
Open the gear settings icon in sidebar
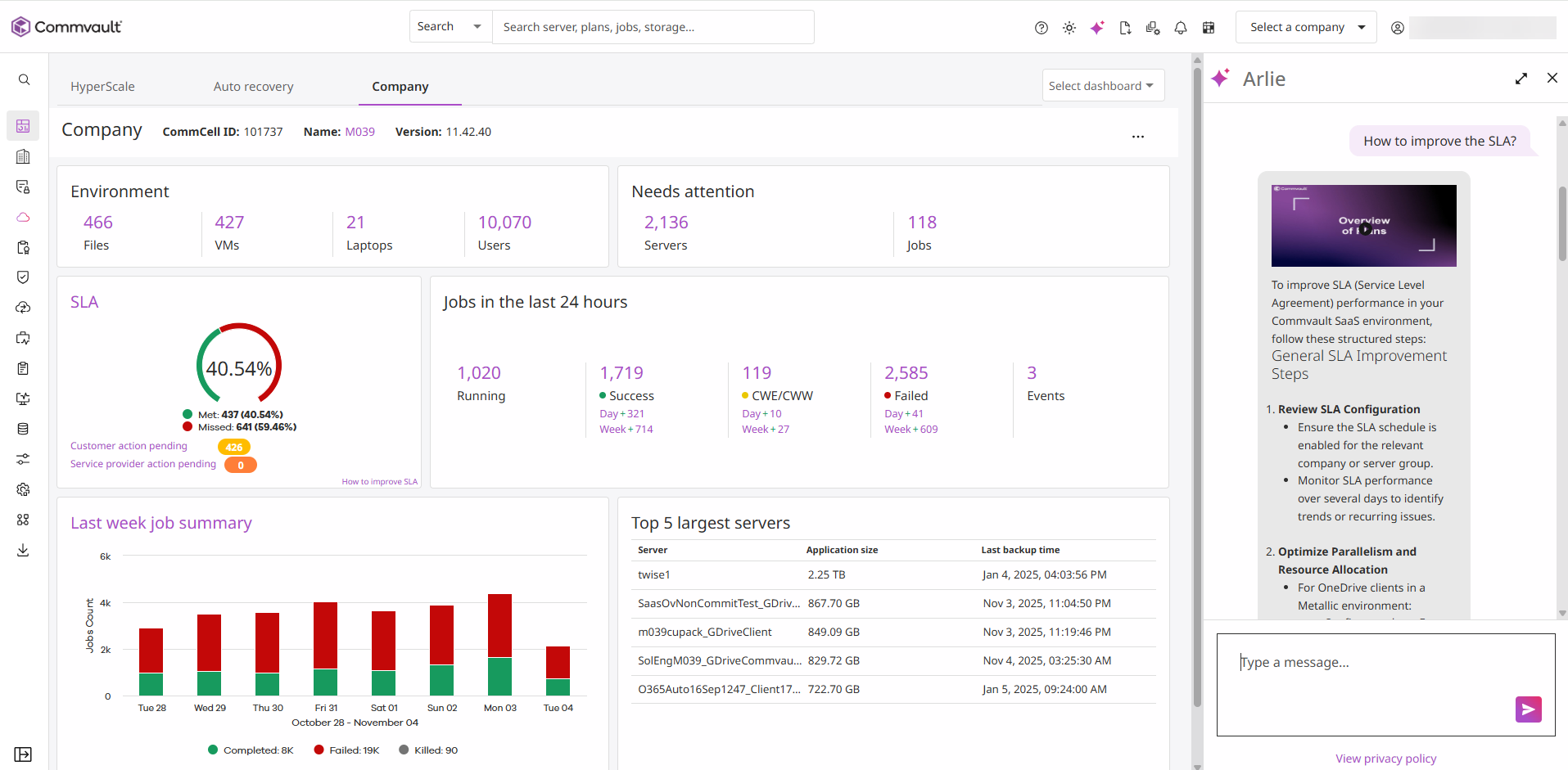pyautogui.click(x=23, y=489)
